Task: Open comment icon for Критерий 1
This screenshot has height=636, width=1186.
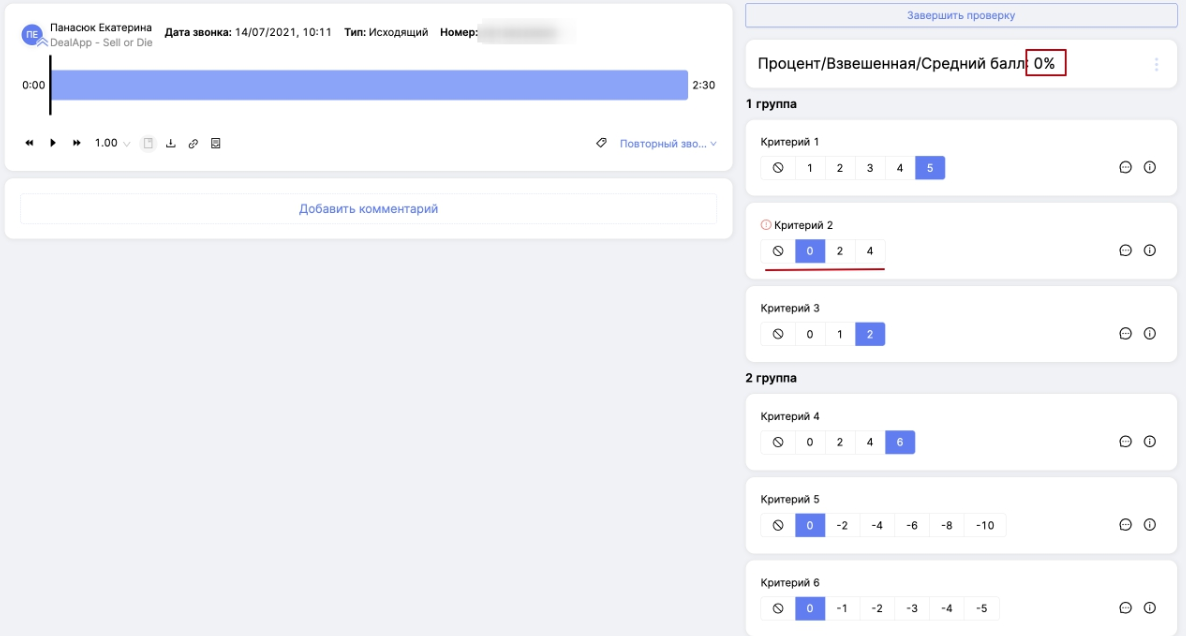Action: coord(1125,168)
